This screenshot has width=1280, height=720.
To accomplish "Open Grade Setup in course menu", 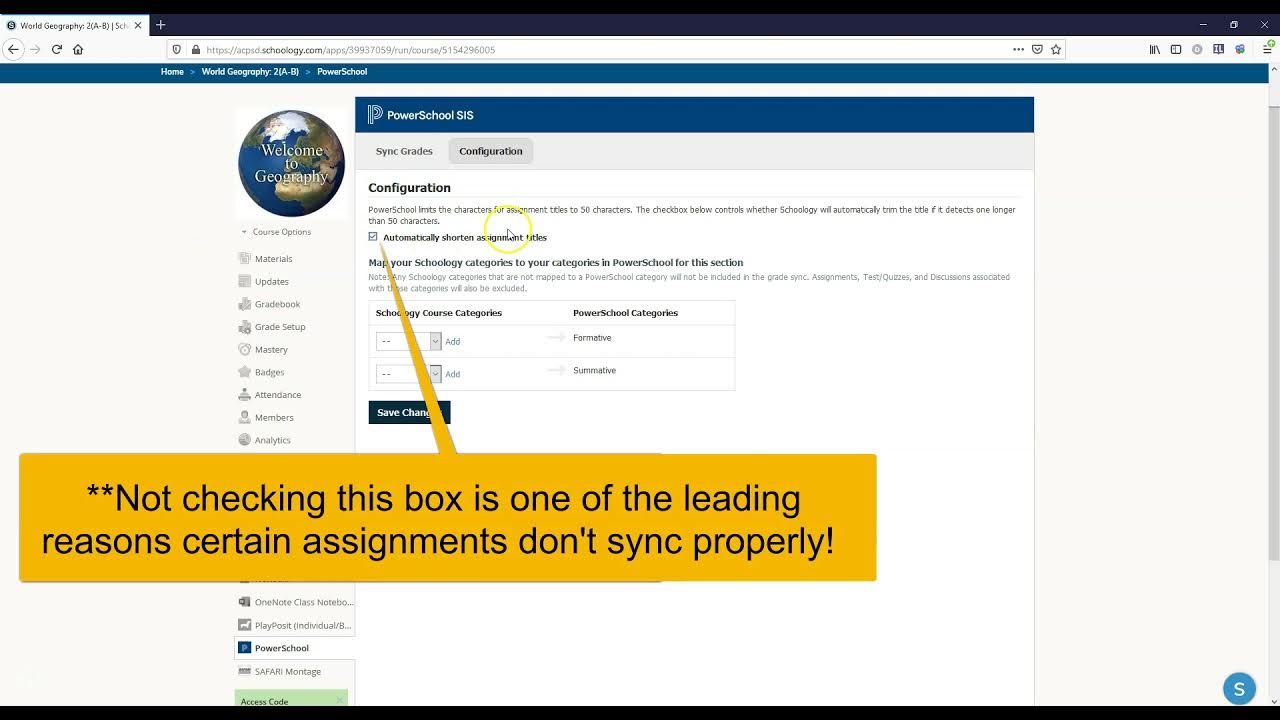I will (280, 327).
